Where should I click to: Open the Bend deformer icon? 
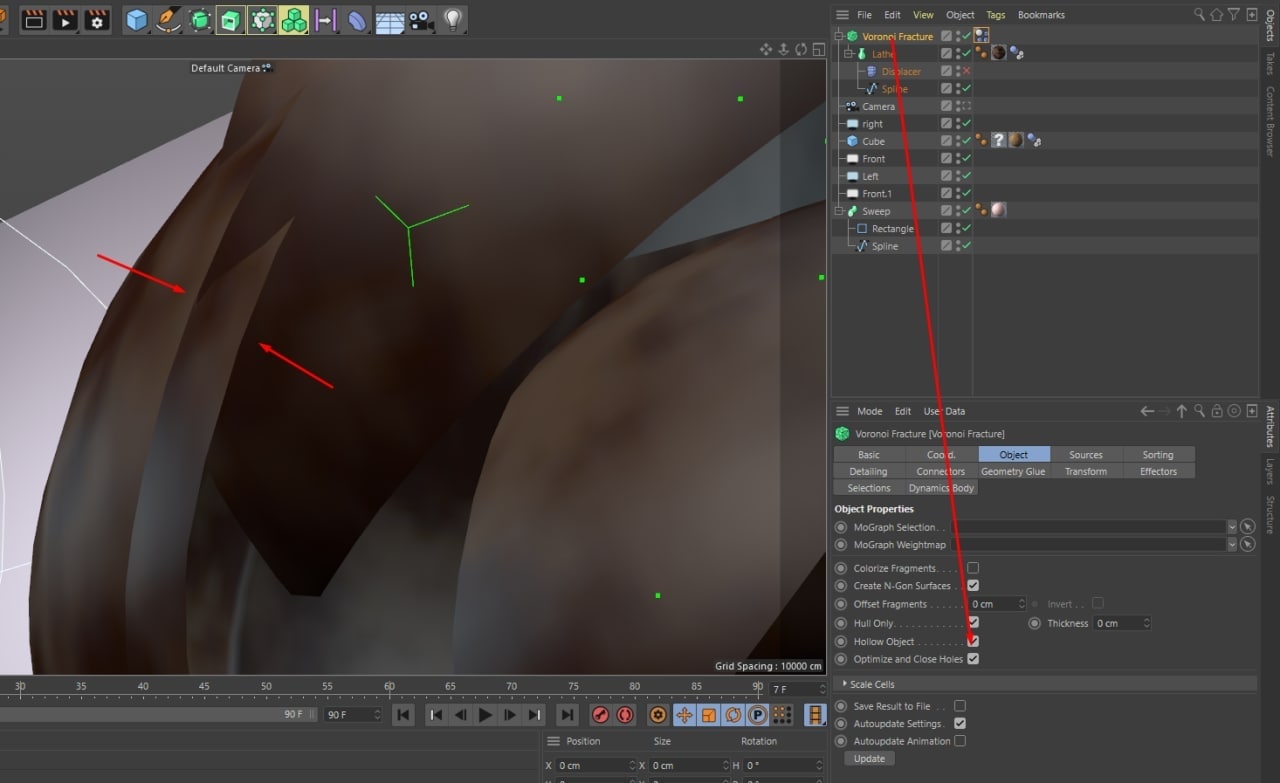(357, 19)
